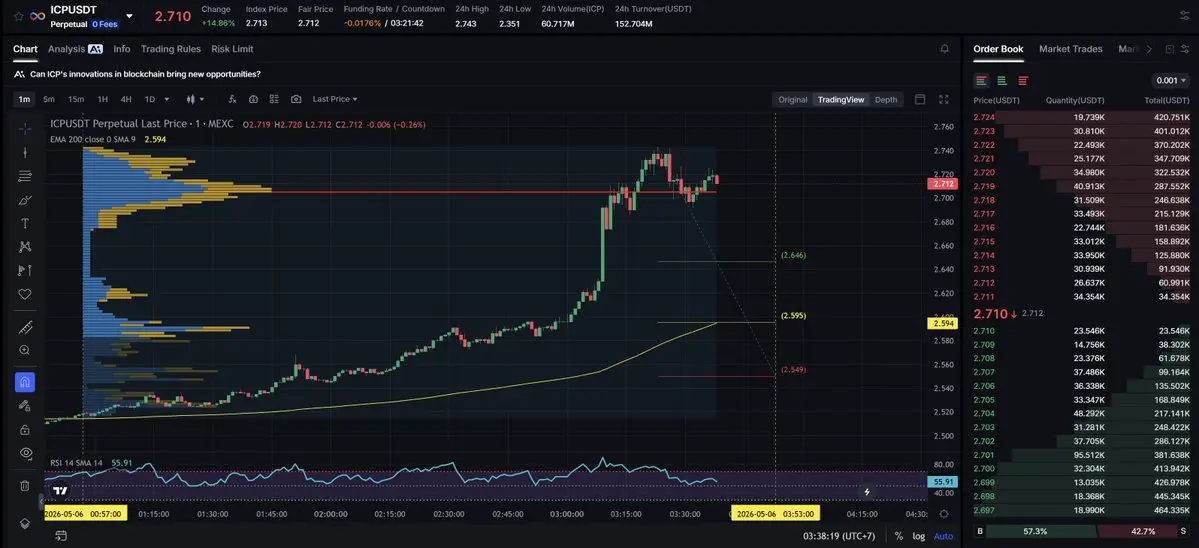Screen dimensions: 1199x548
Task: Toggle the magnet snap mode
Action: (x=24, y=382)
